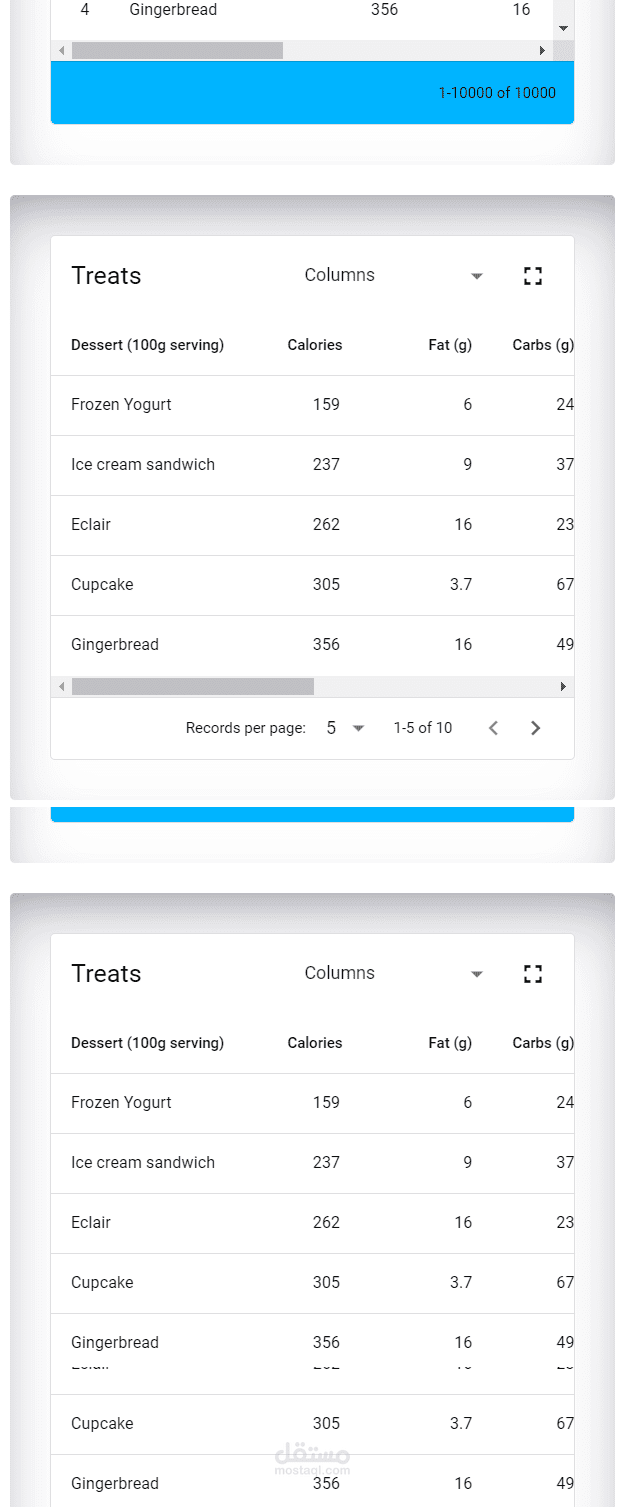Click left arrow of topmost table's horizontal scrollbar
The height and width of the screenshot is (1507, 625).
point(61,51)
